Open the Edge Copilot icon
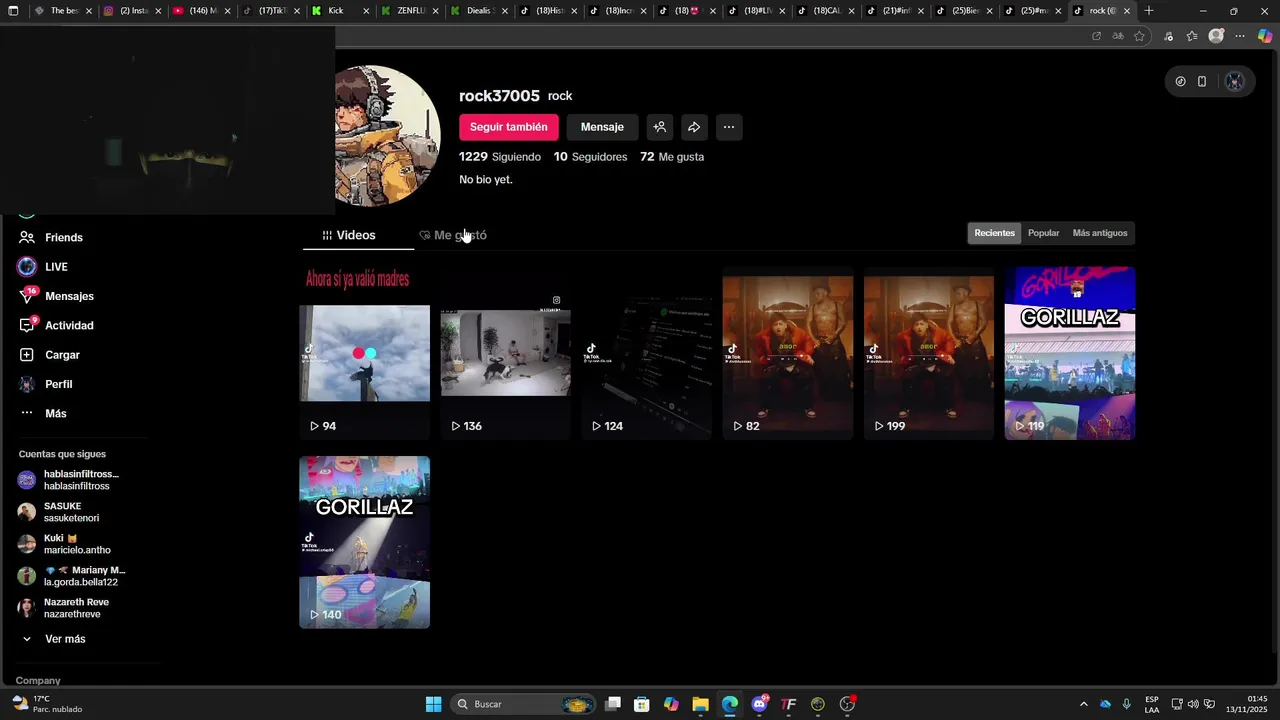The height and width of the screenshot is (720, 1280). coord(1264,36)
